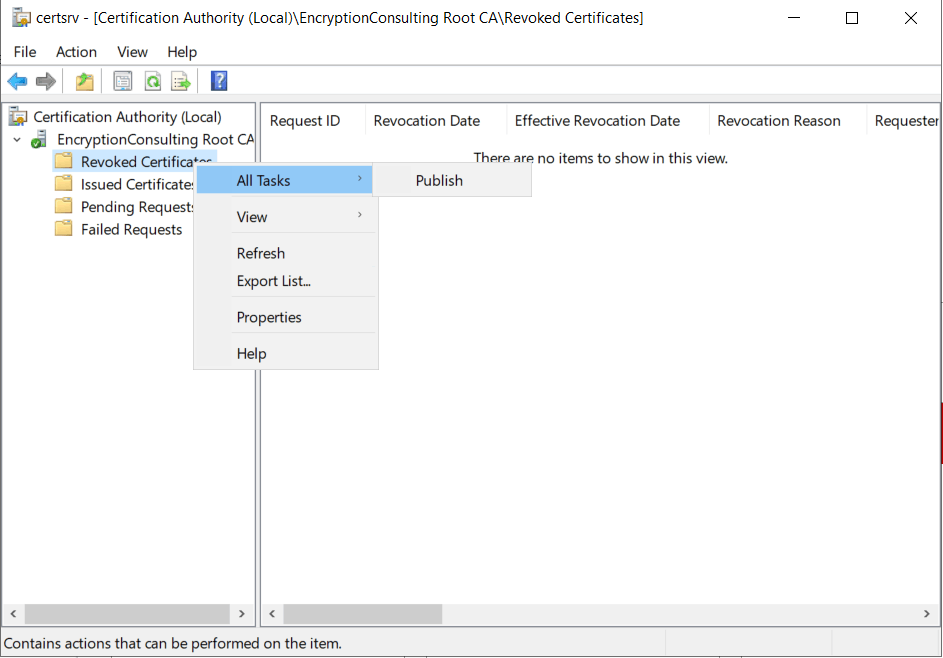This screenshot has width=943, height=658.
Task: Choose Export List... from context menu
Action: coord(285,281)
